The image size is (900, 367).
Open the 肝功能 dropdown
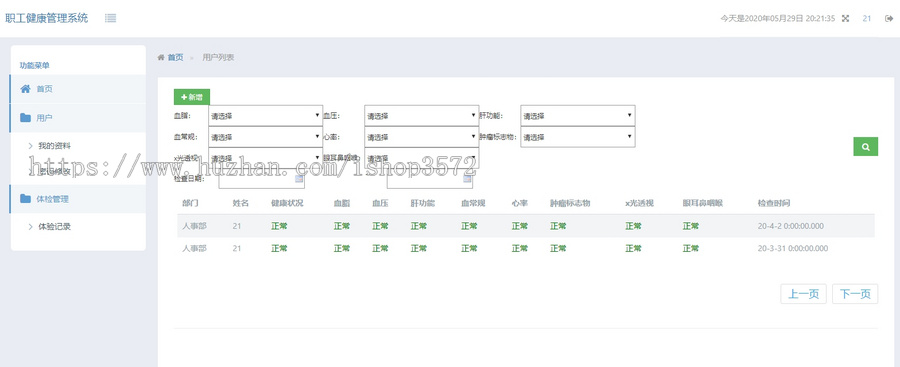tap(578, 115)
